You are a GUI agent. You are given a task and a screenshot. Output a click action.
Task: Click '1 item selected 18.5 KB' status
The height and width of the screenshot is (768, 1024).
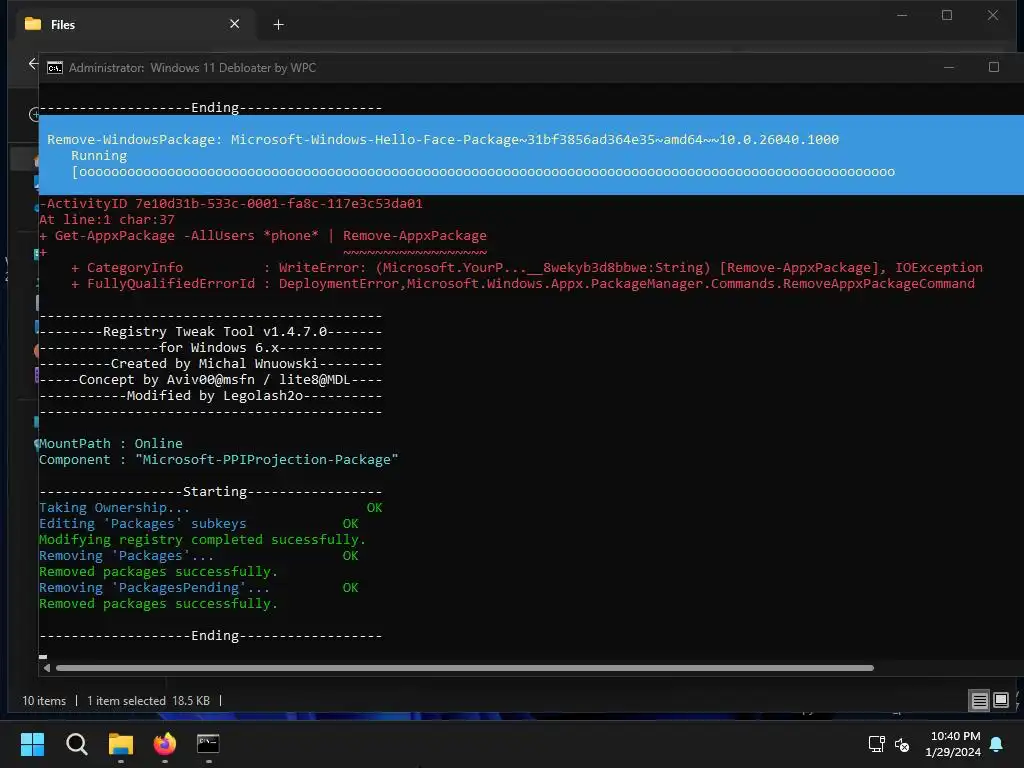[149, 701]
